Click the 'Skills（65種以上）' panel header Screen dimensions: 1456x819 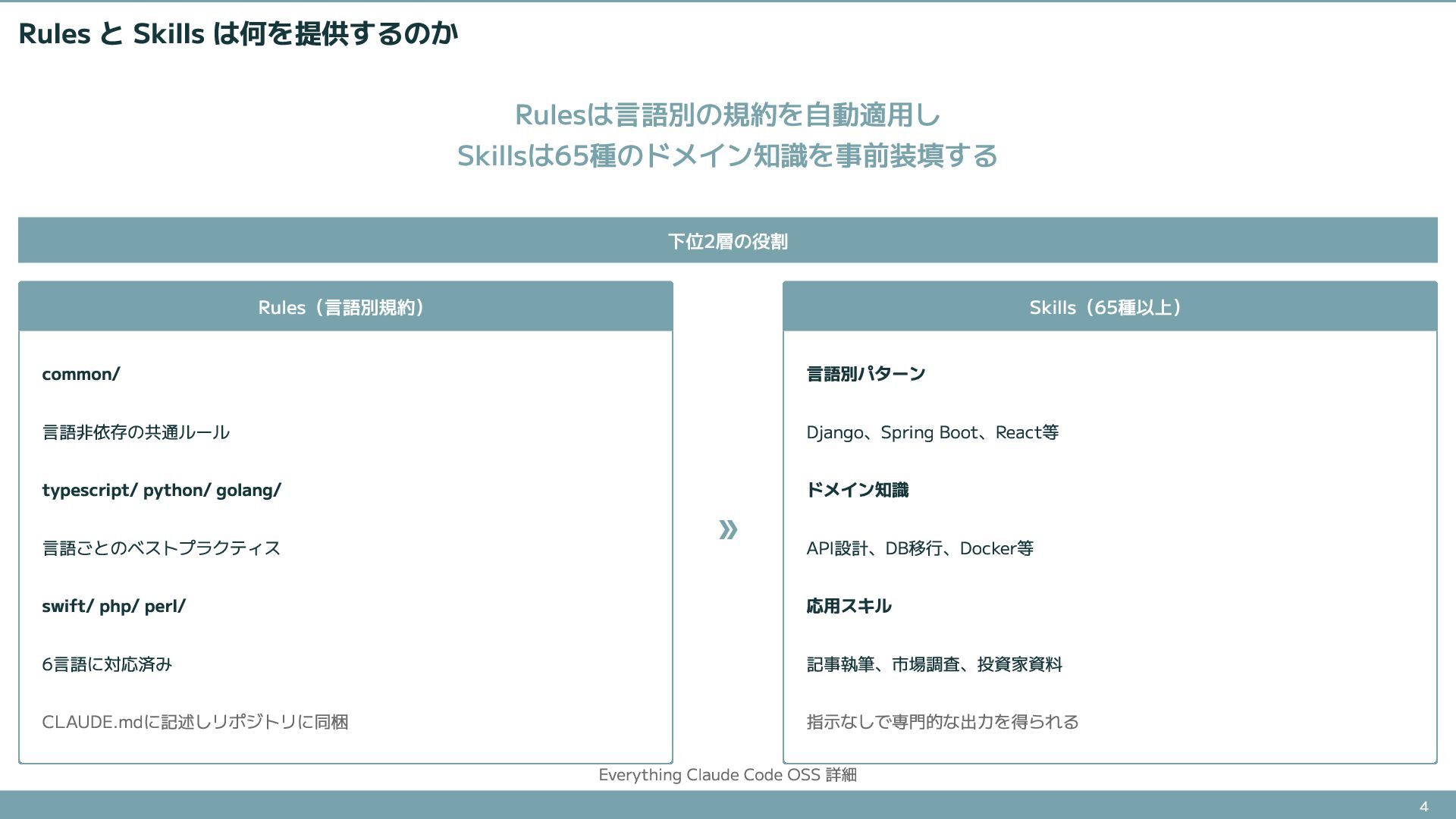(1109, 307)
